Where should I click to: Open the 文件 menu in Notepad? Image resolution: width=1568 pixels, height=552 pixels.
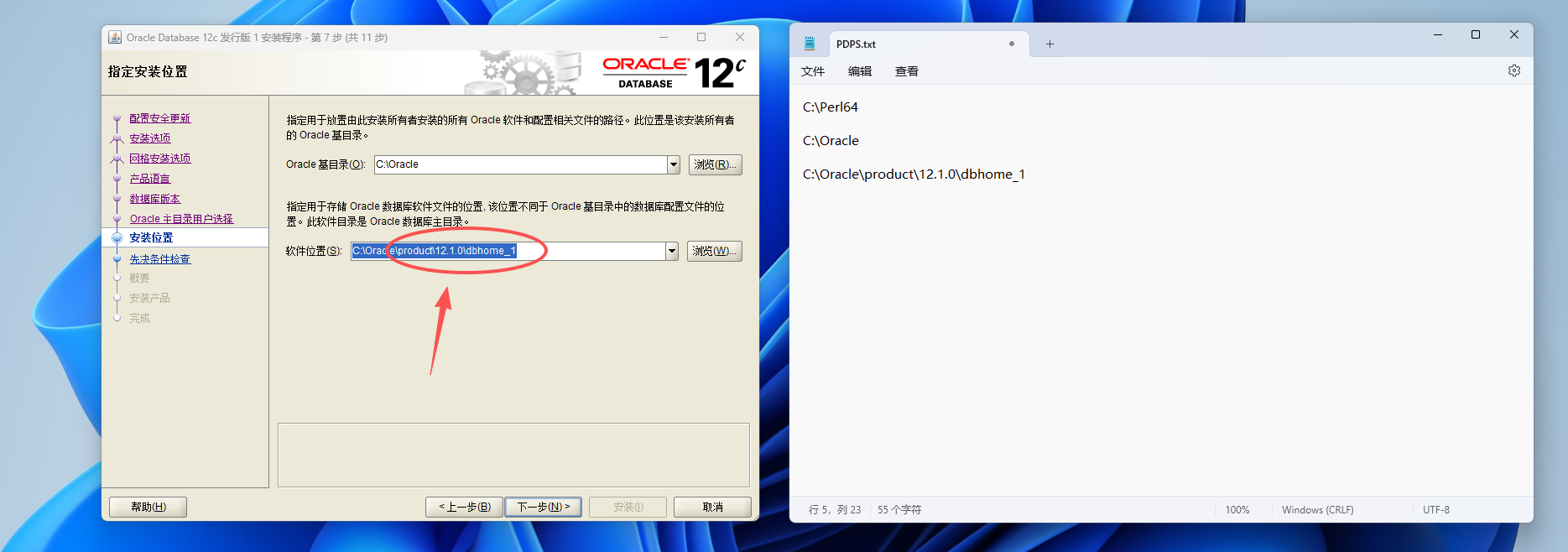coord(813,71)
